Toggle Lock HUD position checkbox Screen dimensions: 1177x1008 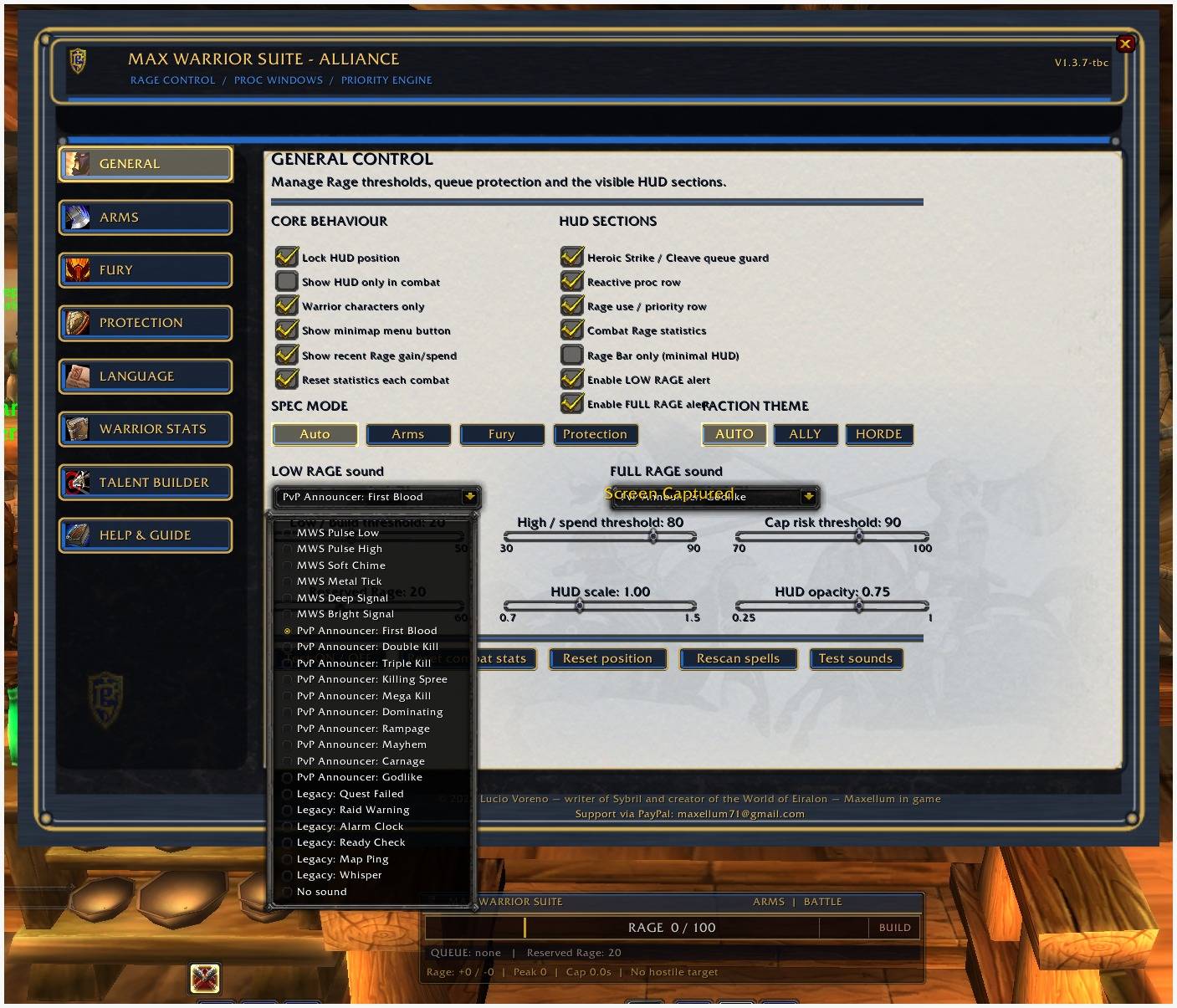(x=287, y=257)
